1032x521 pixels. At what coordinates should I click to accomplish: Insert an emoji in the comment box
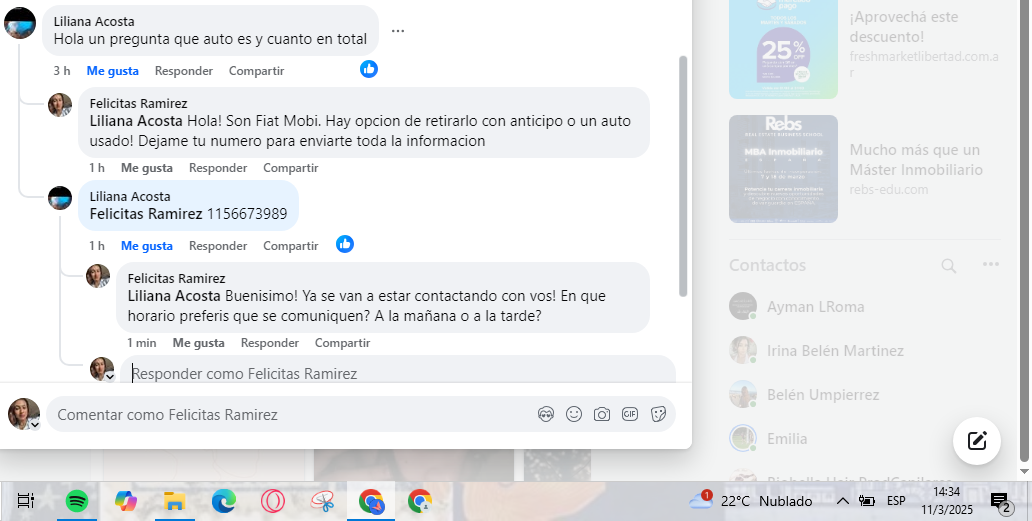(x=574, y=414)
